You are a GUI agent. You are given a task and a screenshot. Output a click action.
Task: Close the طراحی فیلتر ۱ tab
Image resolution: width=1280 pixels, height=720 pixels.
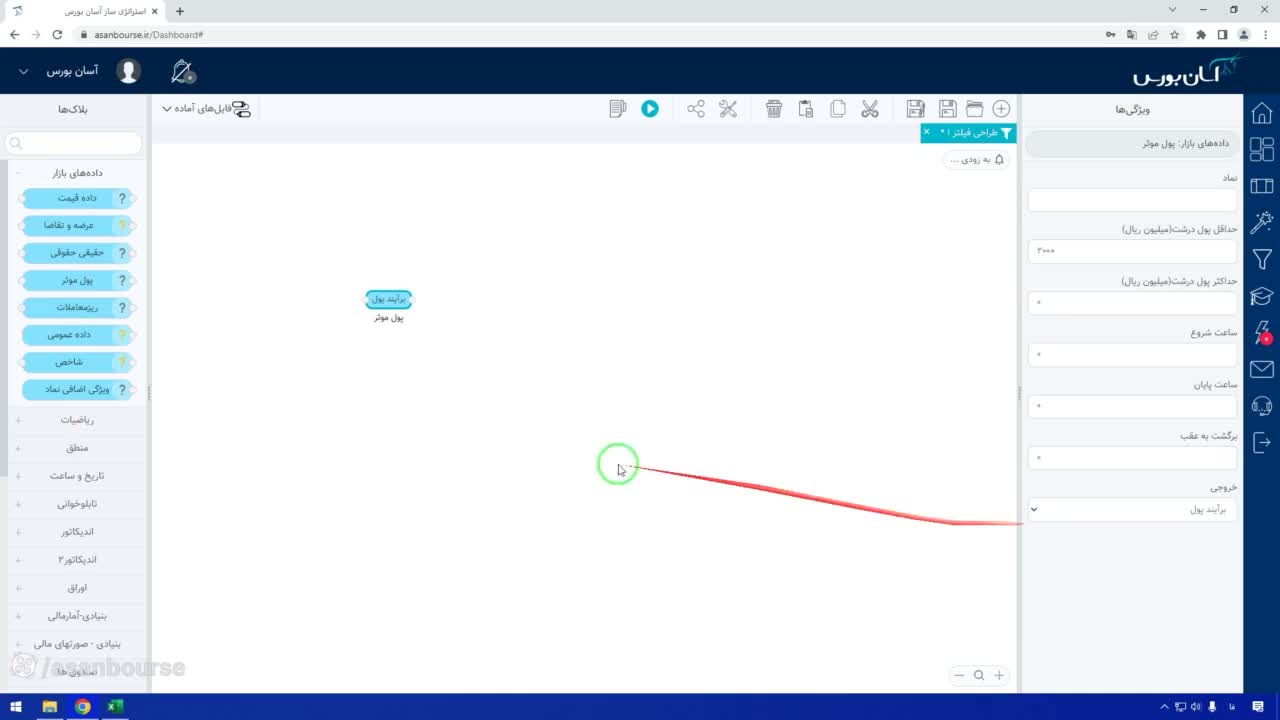coord(926,132)
